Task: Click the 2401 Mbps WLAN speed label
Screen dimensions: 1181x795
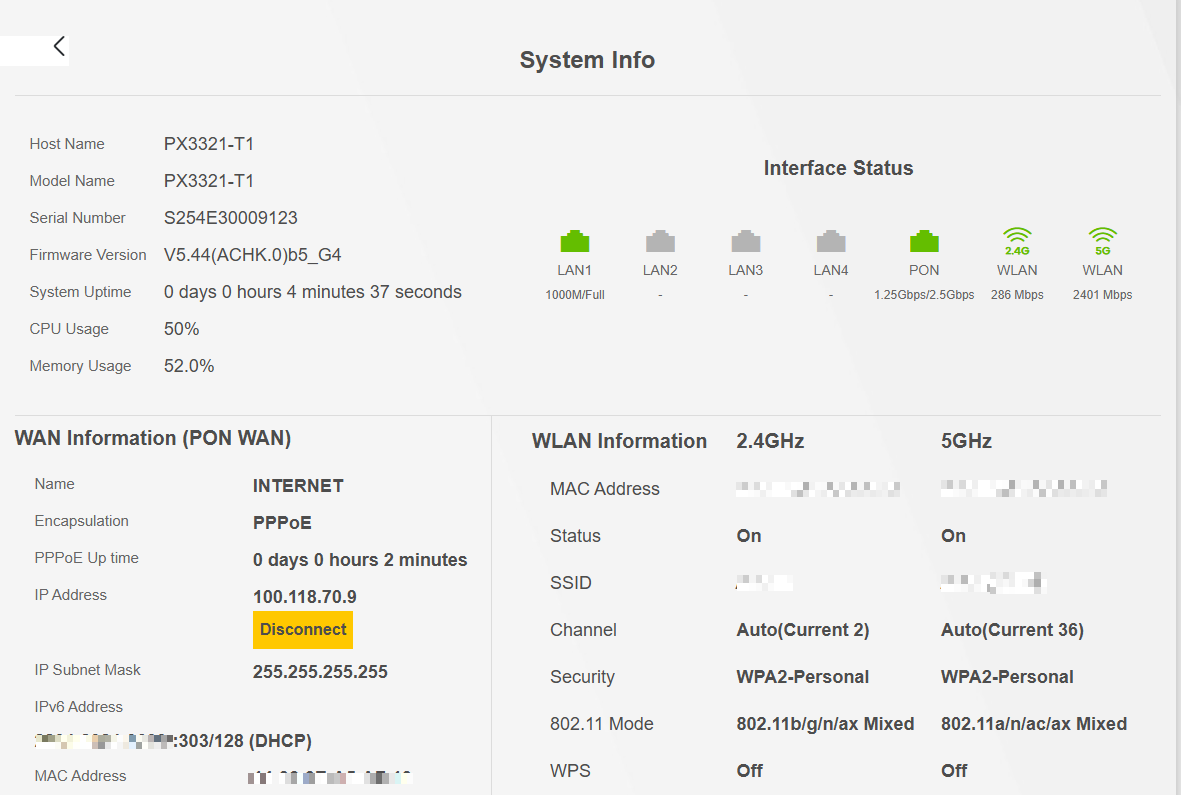Action: point(1102,295)
